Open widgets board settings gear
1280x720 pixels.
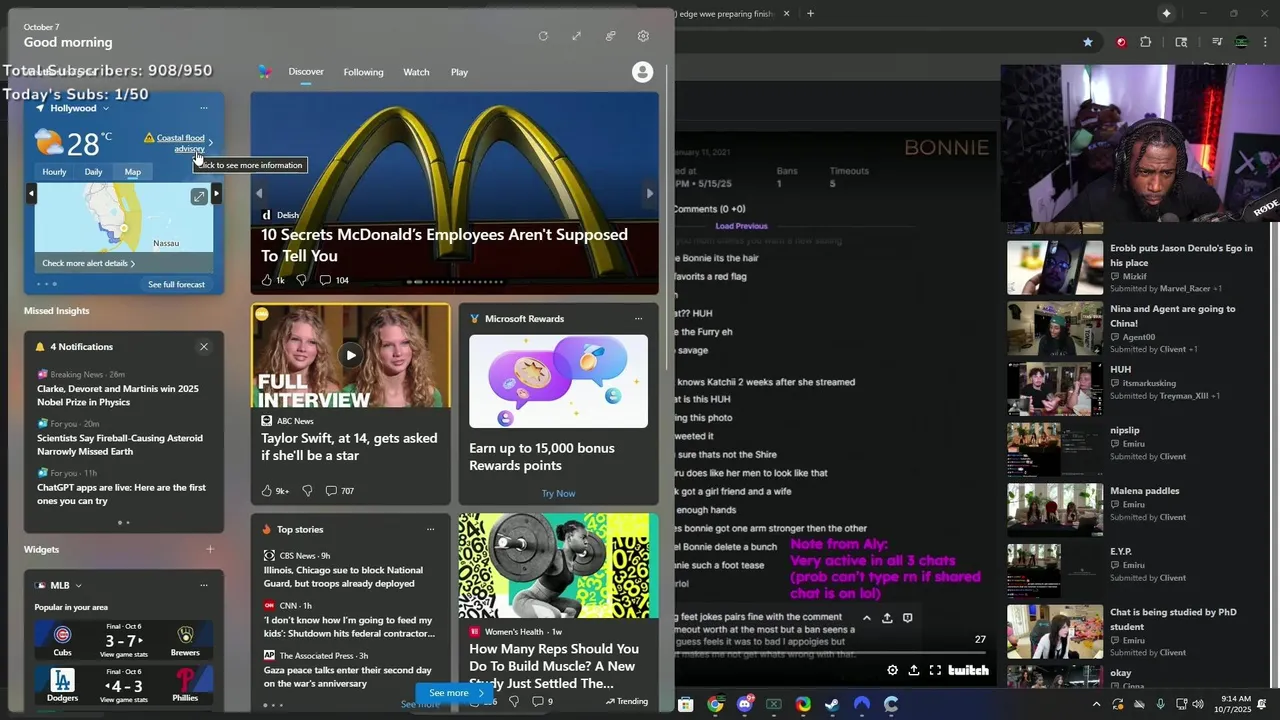click(643, 36)
